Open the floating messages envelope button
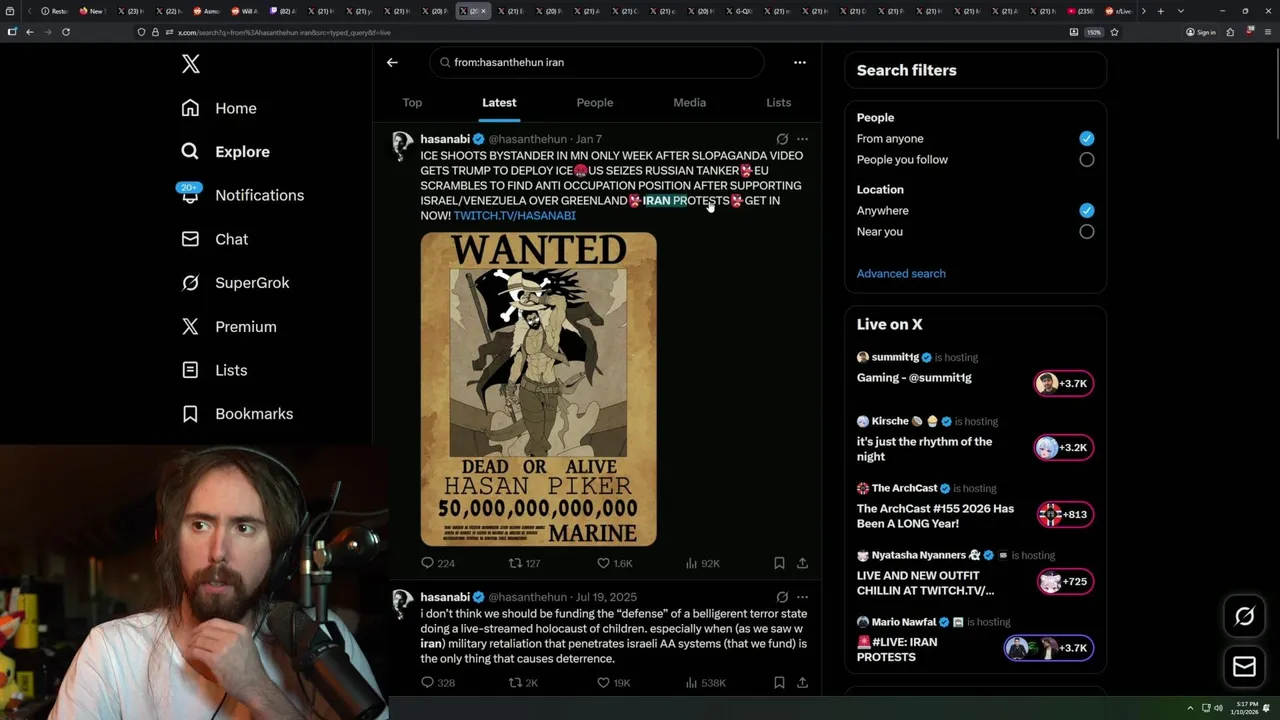Screen dimensions: 1280x720 (1244, 667)
